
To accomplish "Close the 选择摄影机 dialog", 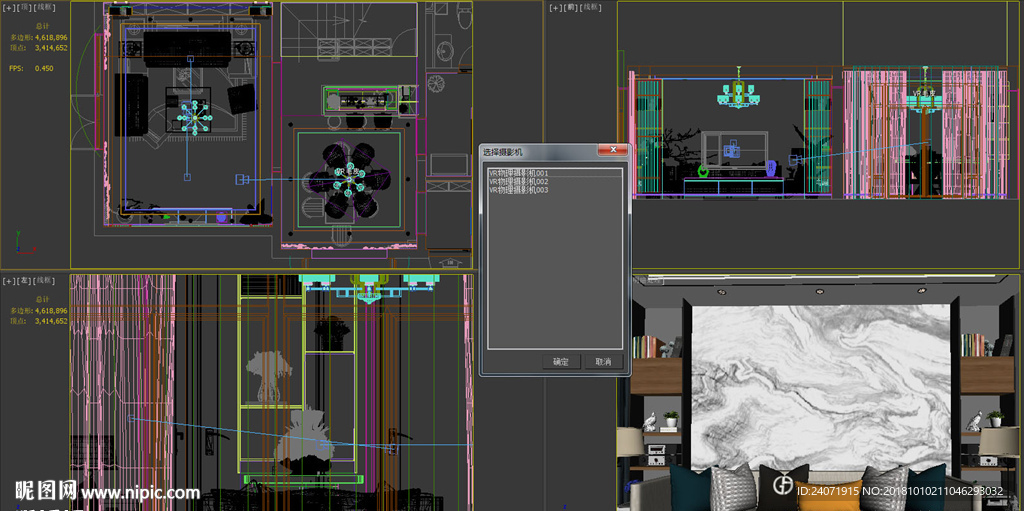I will 613,150.
